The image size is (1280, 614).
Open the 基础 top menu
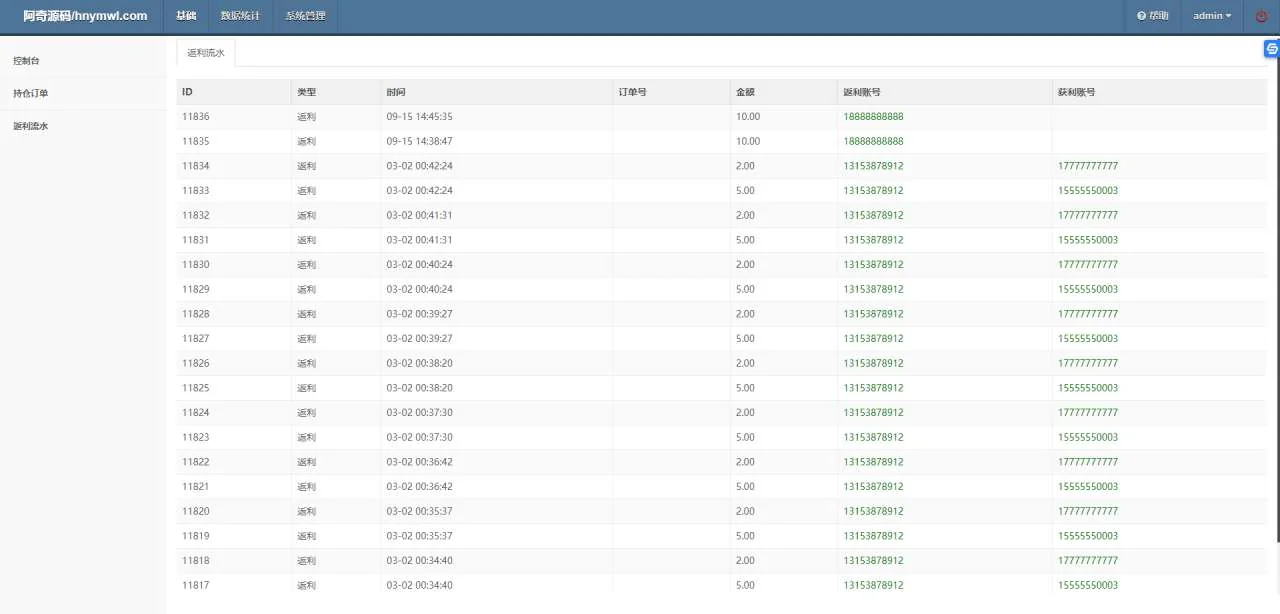point(186,16)
